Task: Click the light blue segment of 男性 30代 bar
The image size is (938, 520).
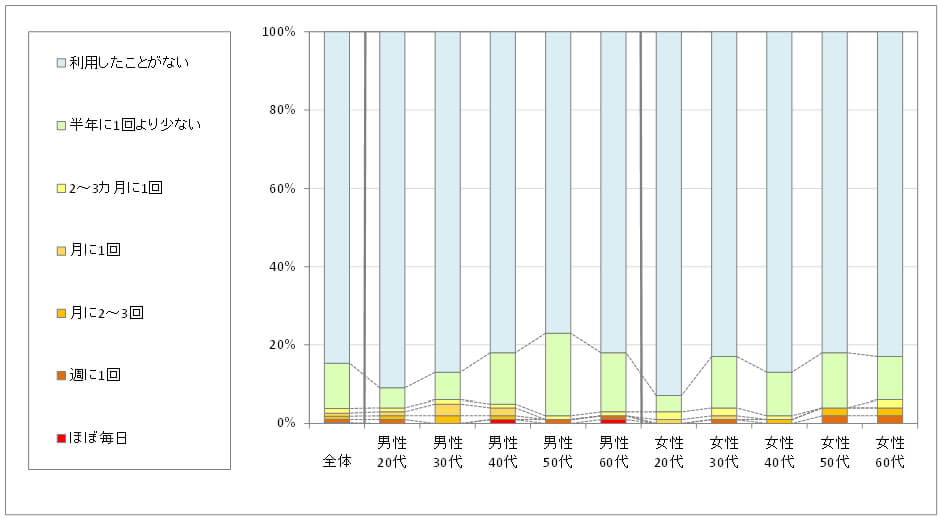Action: tap(447, 201)
